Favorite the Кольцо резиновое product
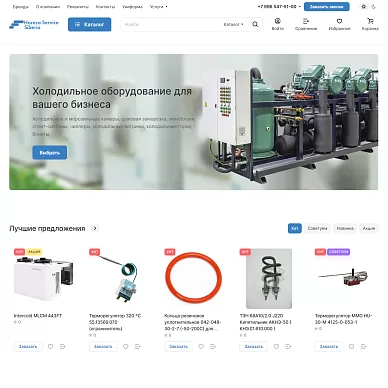This screenshot has width=388, height=388. click(201, 347)
